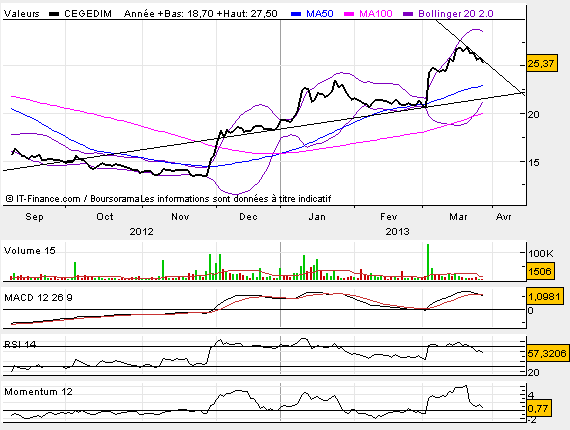Click the RSI 20 axis label
This screenshot has height=430, width=570.
coord(534,373)
